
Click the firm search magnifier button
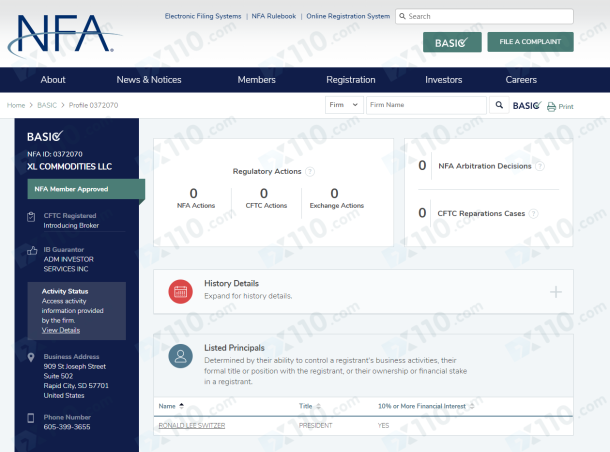coord(499,105)
